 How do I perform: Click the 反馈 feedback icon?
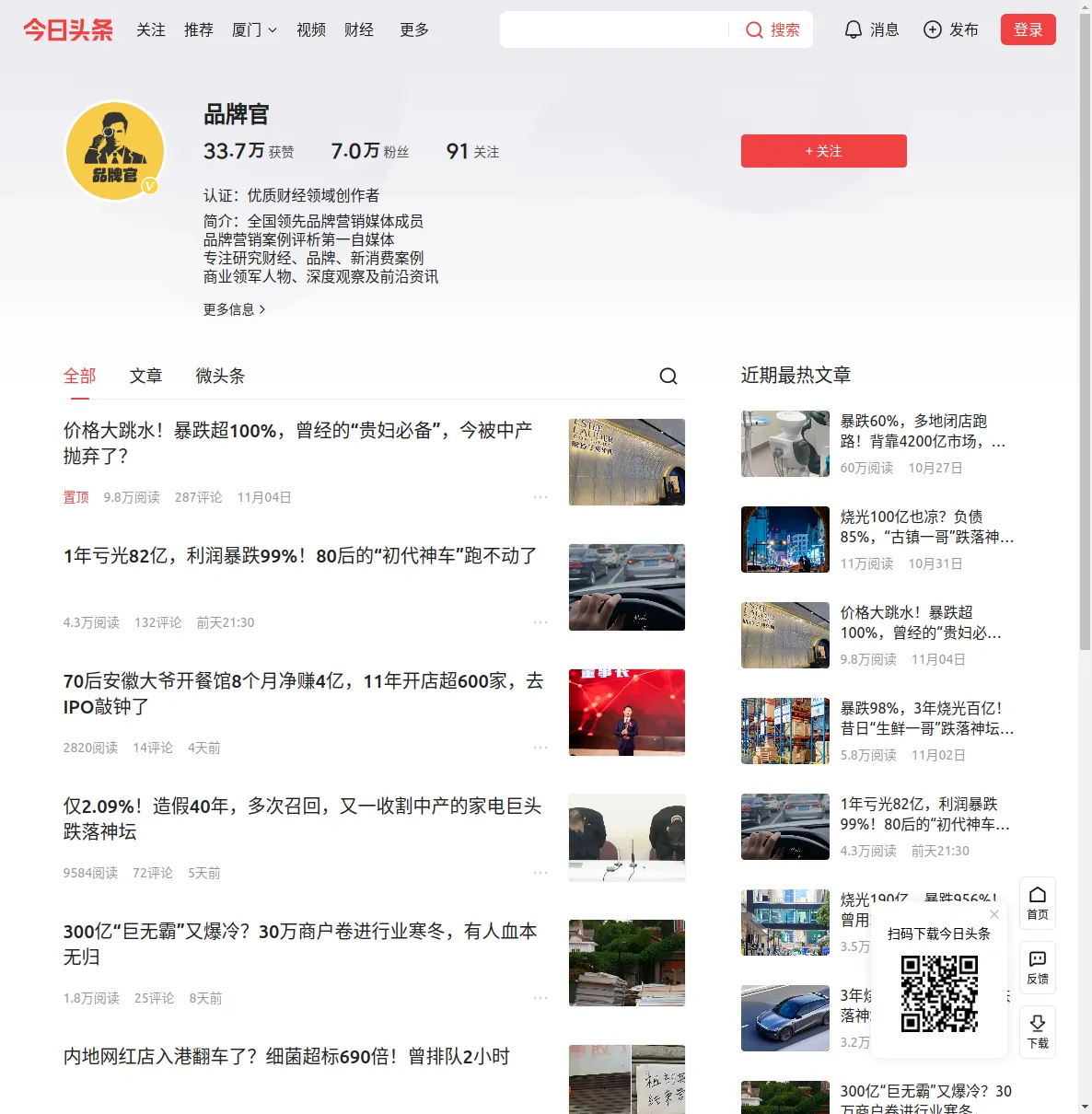1038,968
